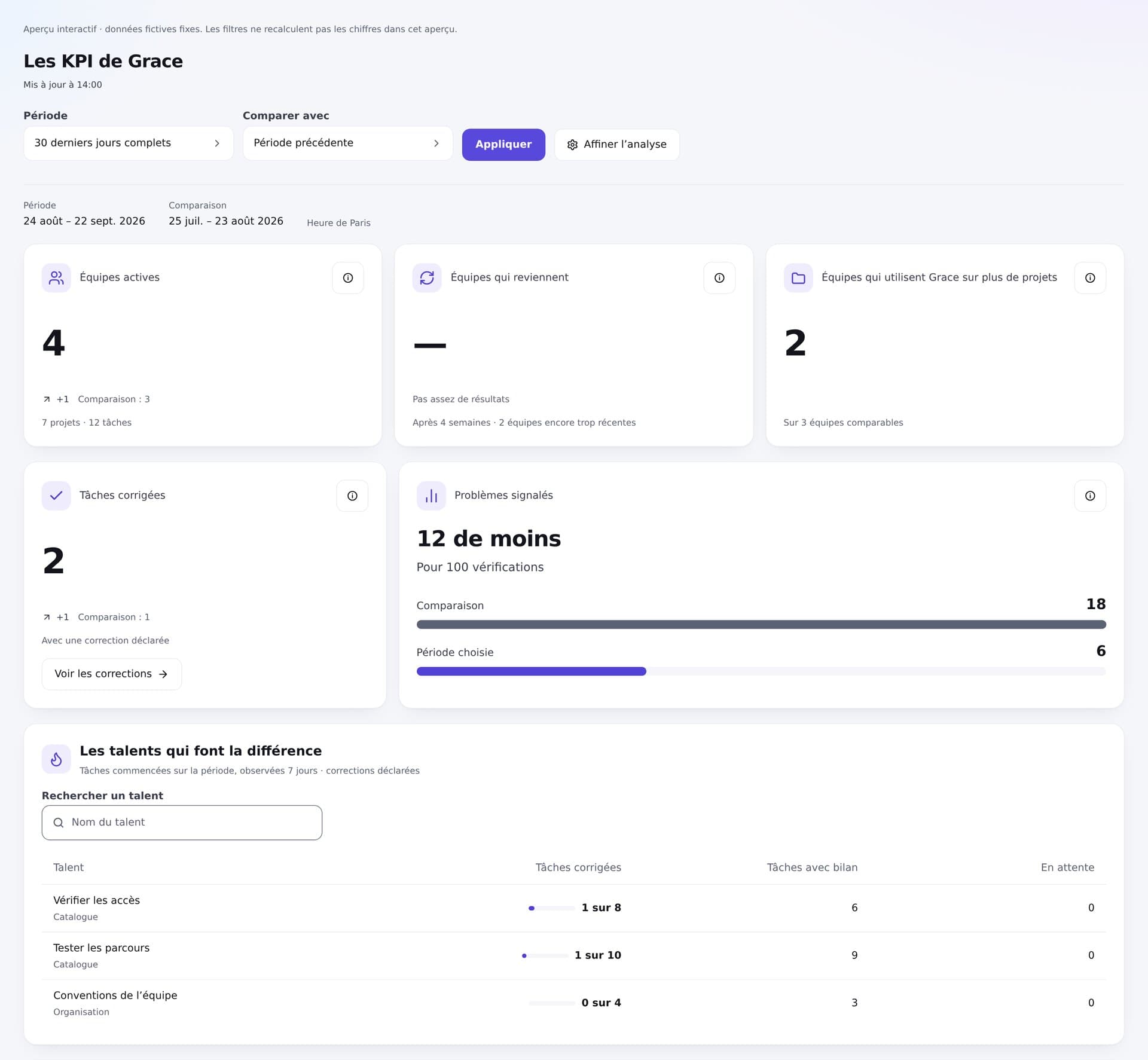Screen dimensions: 1148x1060
Task: Open the Période dropdown
Action: pos(129,143)
